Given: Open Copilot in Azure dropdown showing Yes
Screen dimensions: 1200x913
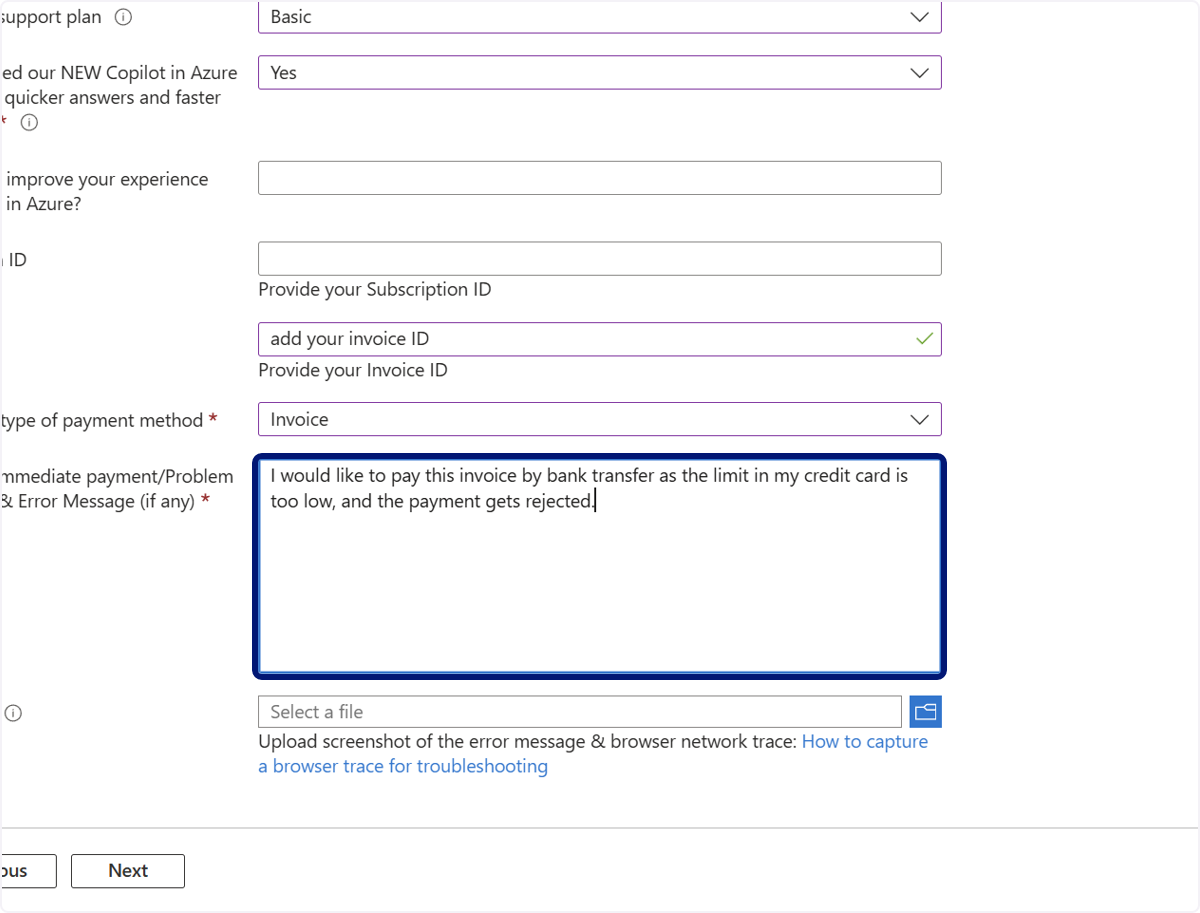Looking at the screenshot, I should 600,73.
